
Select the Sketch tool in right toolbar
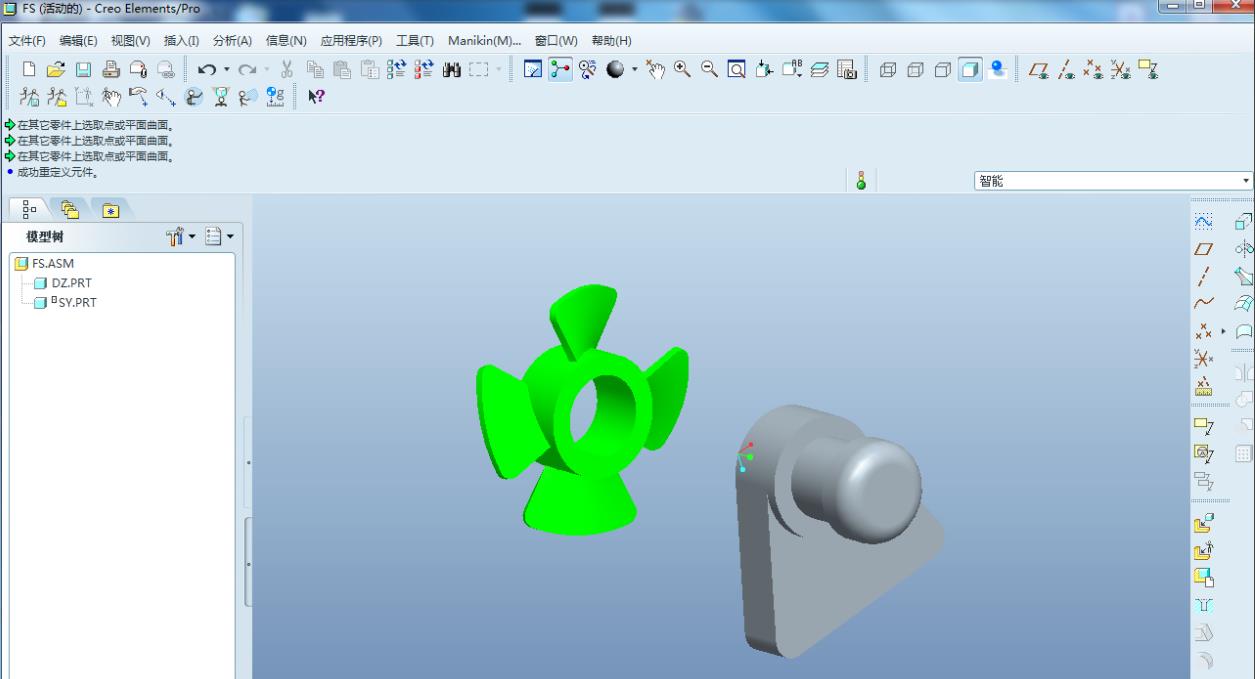pyautogui.click(x=1204, y=220)
